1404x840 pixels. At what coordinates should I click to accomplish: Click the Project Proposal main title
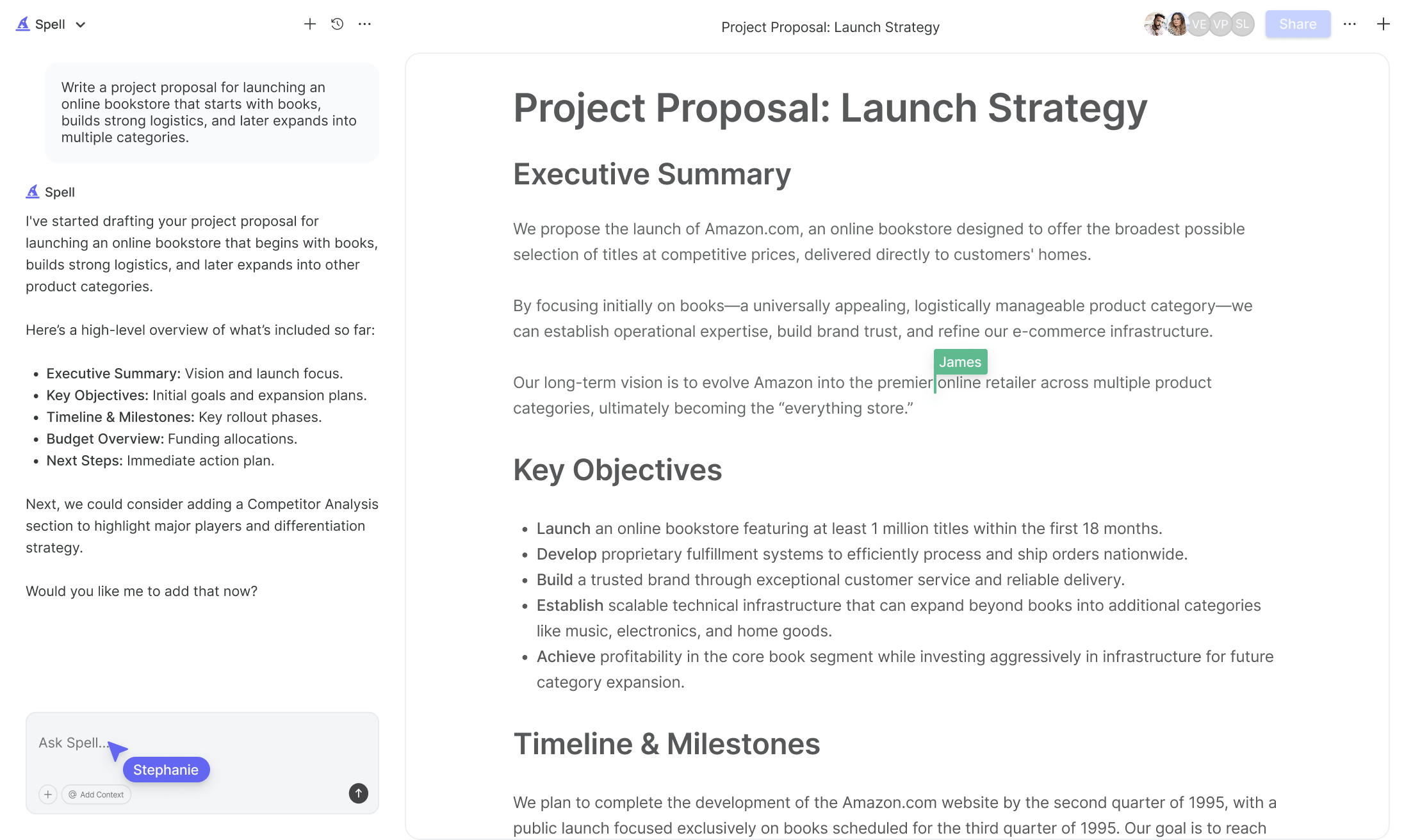point(830,108)
